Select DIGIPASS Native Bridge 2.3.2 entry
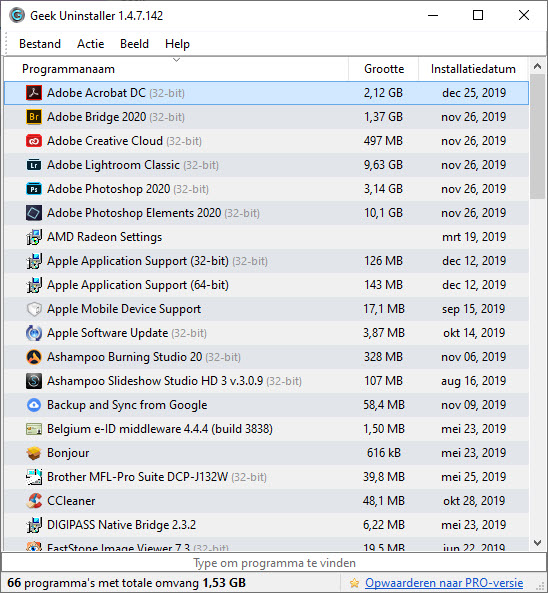This screenshot has width=548, height=593. coord(121,525)
